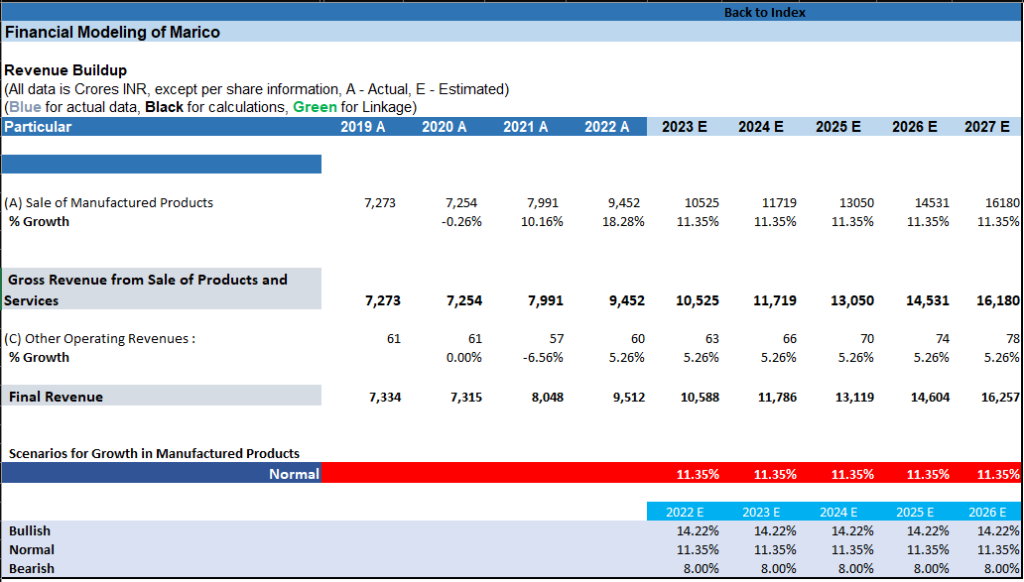Select the 18.28% growth value for 2022 A
The height and width of the screenshot is (582, 1024).
[625, 222]
